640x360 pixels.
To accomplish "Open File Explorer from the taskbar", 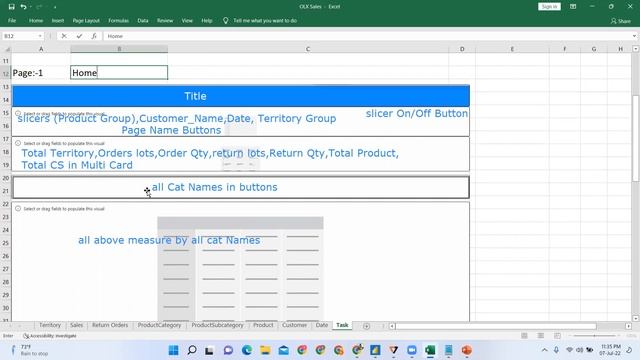I will [265, 350].
